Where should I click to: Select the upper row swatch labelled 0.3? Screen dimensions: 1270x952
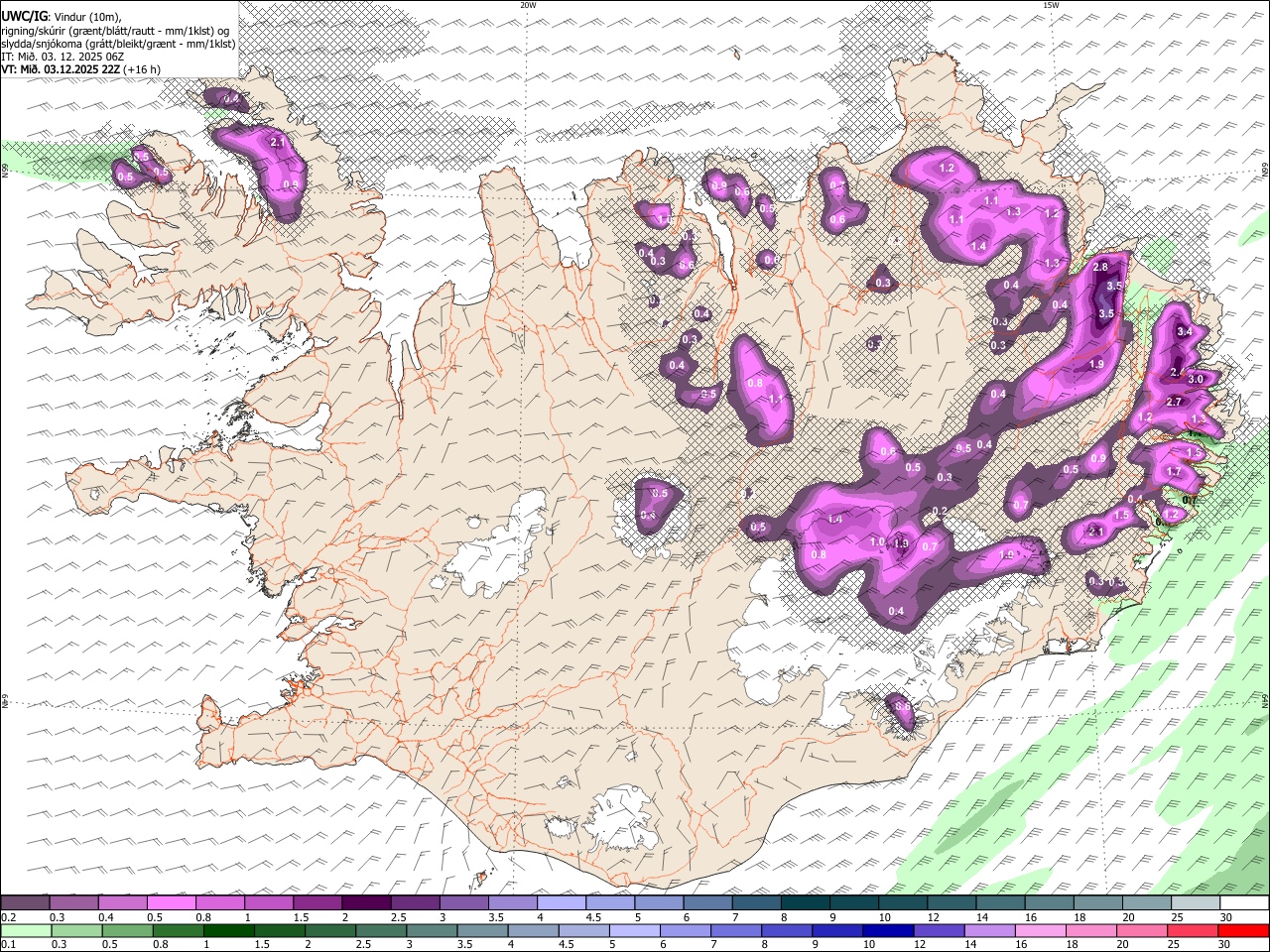pos(73,903)
